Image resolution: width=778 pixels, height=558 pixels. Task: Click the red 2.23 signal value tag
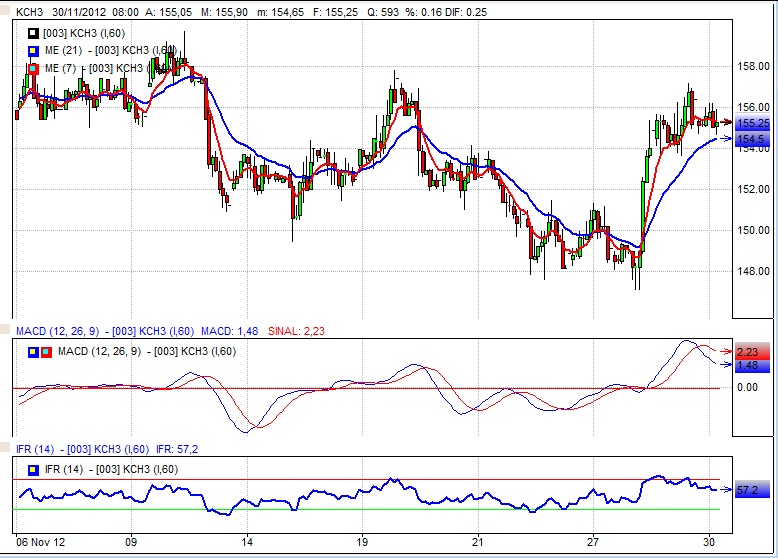[x=750, y=352]
